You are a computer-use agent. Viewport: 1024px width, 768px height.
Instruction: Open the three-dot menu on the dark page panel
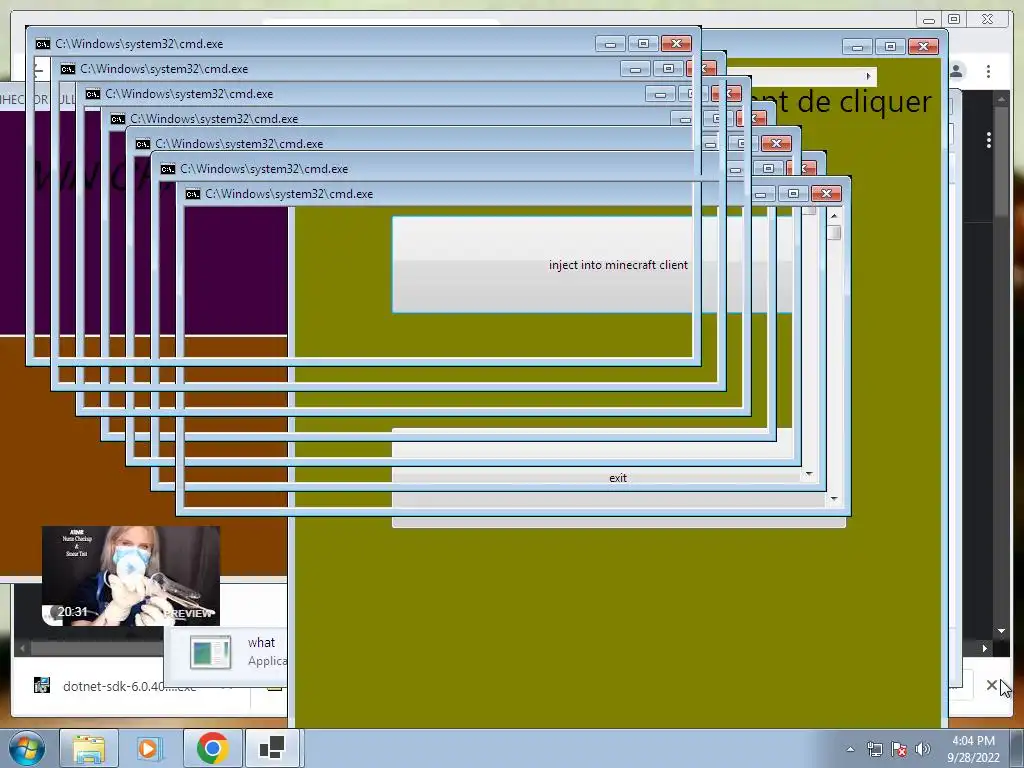[x=989, y=139]
